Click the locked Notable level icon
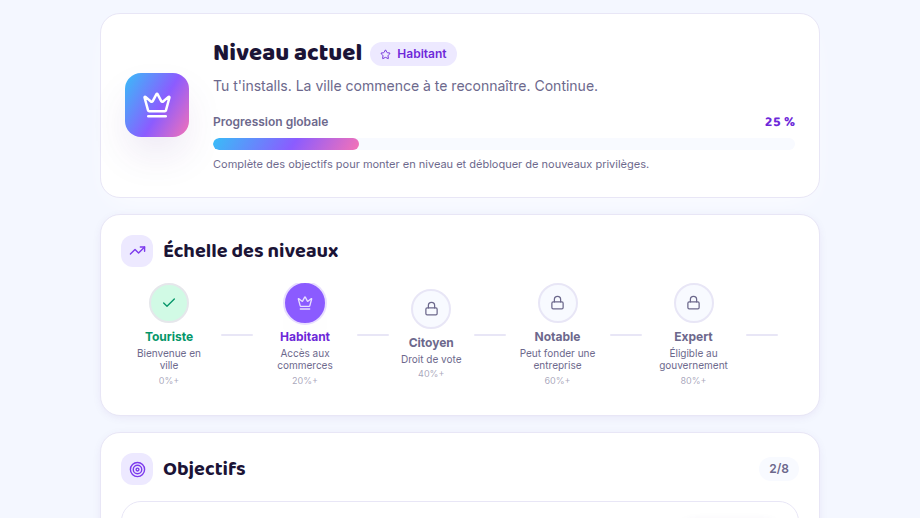The height and width of the screenshot is (518, 920). [x=557, y=303]
